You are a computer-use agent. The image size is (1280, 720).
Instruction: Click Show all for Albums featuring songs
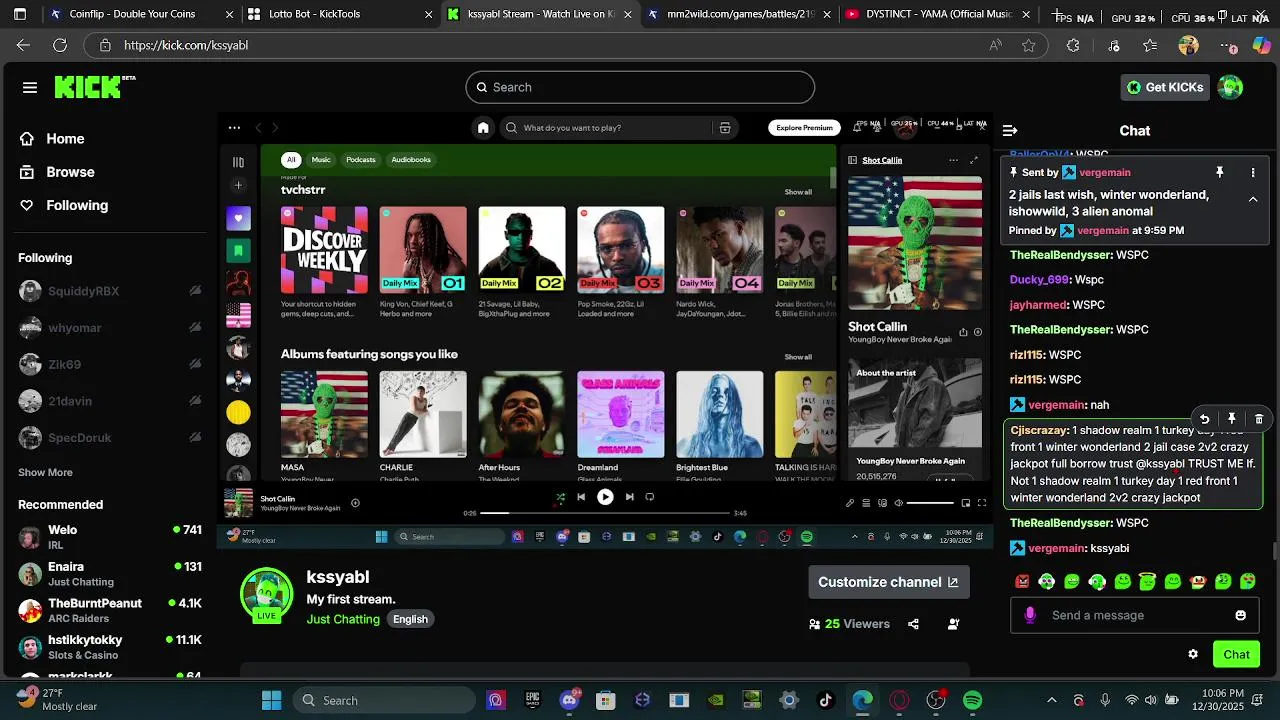coord(798,357)
